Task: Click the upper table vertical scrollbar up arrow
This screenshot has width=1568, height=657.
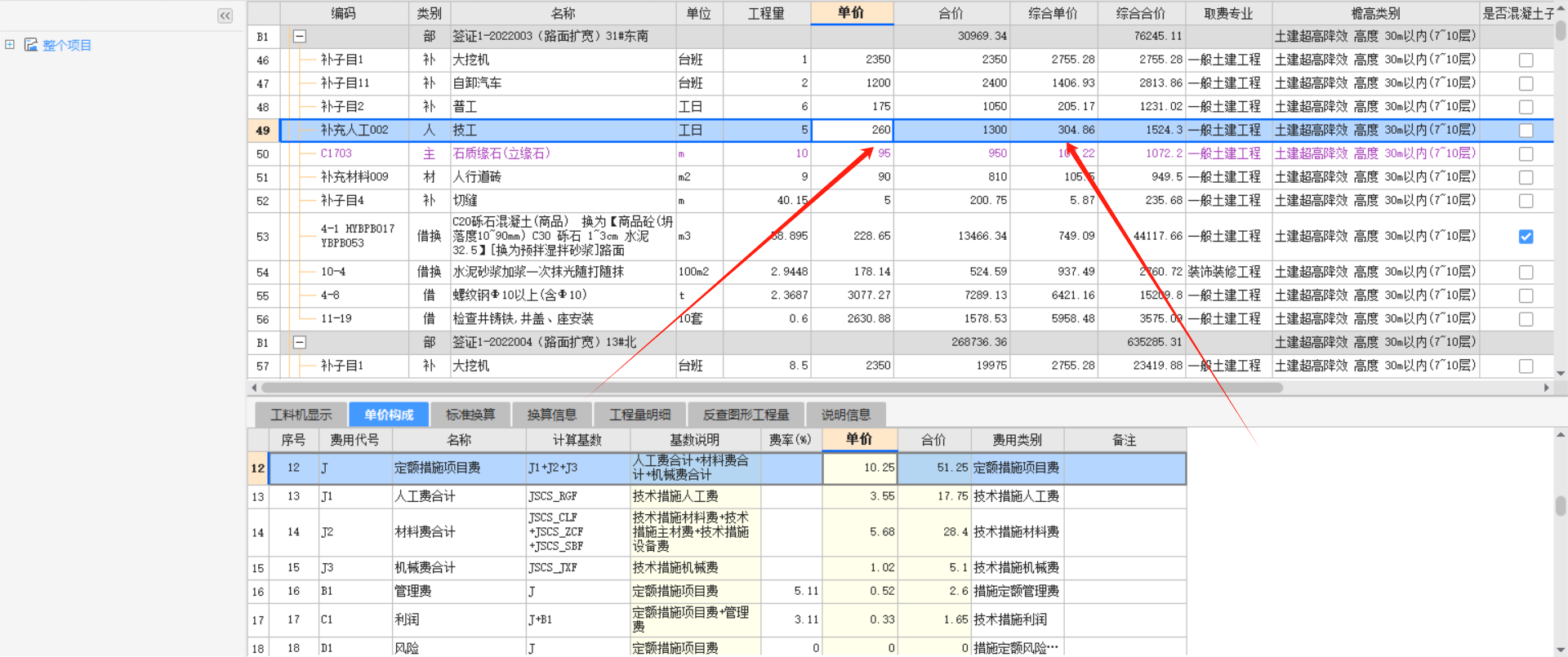Action: (x=1561, y=7)
